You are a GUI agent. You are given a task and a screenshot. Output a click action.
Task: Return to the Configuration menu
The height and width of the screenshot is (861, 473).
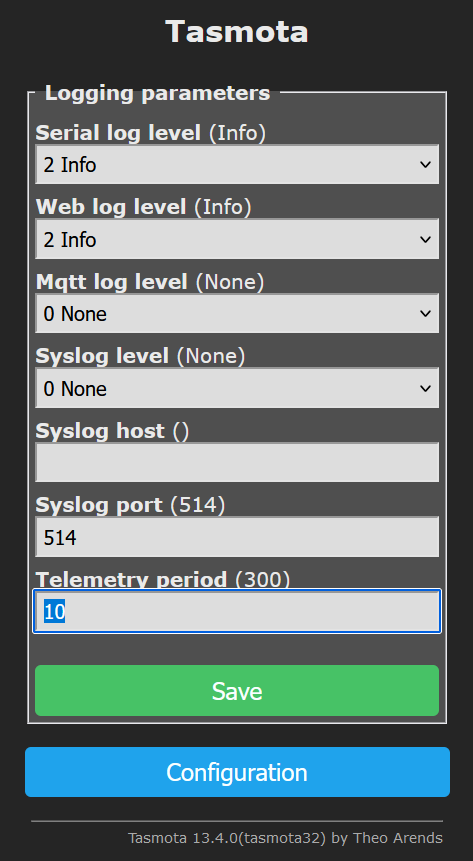coord(237,772)
